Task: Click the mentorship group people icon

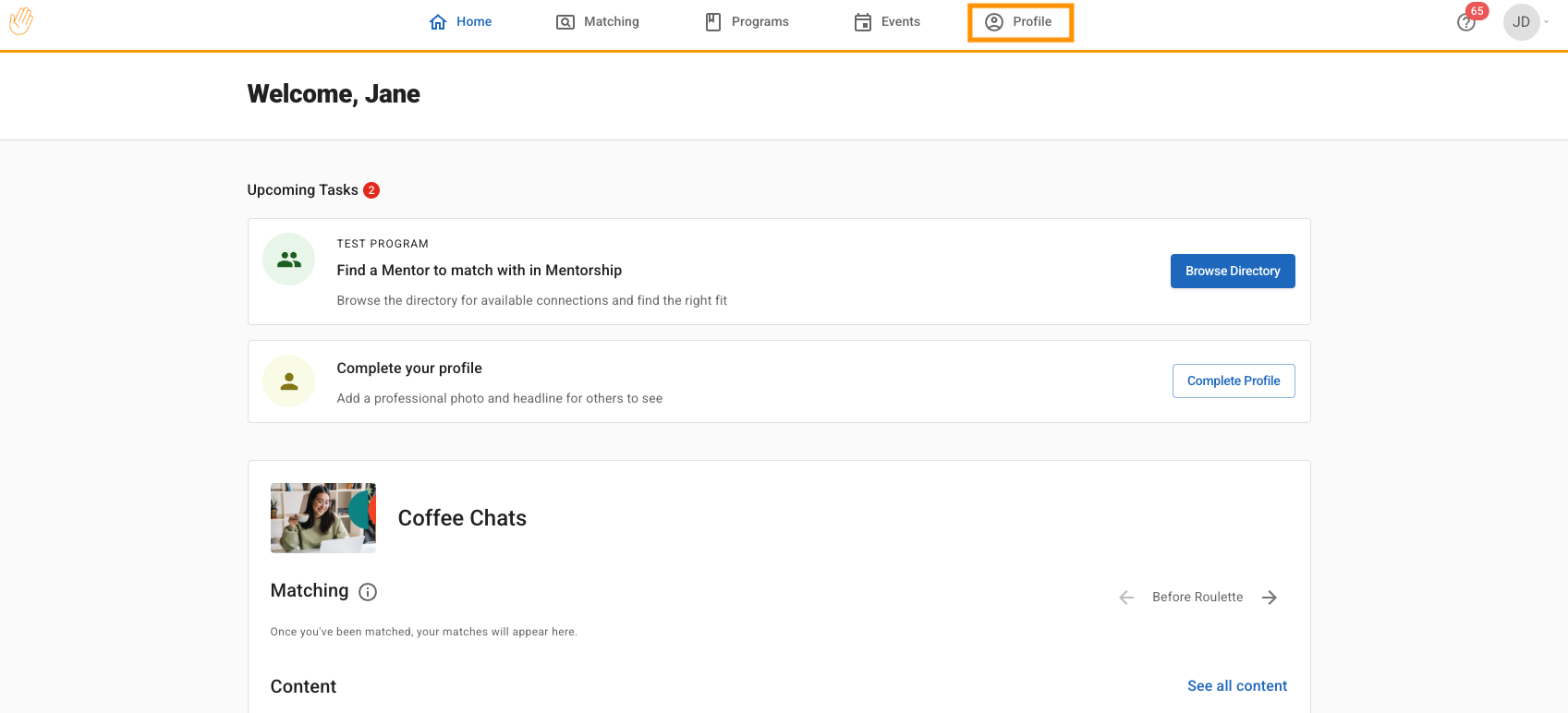Action: (289, 260)
